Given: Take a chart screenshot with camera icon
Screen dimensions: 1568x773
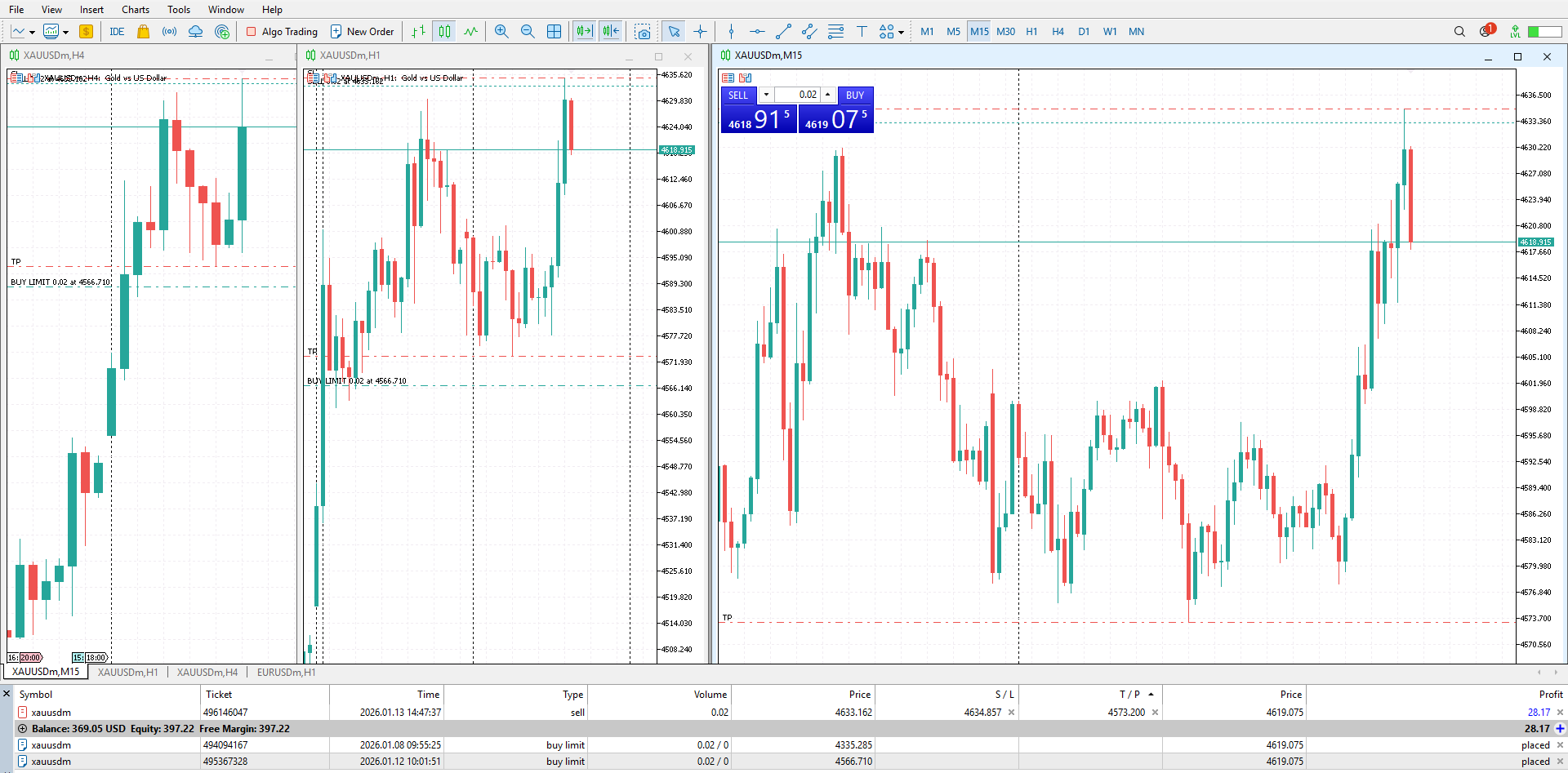Looking at the screenshot, I should pos(643,32).
